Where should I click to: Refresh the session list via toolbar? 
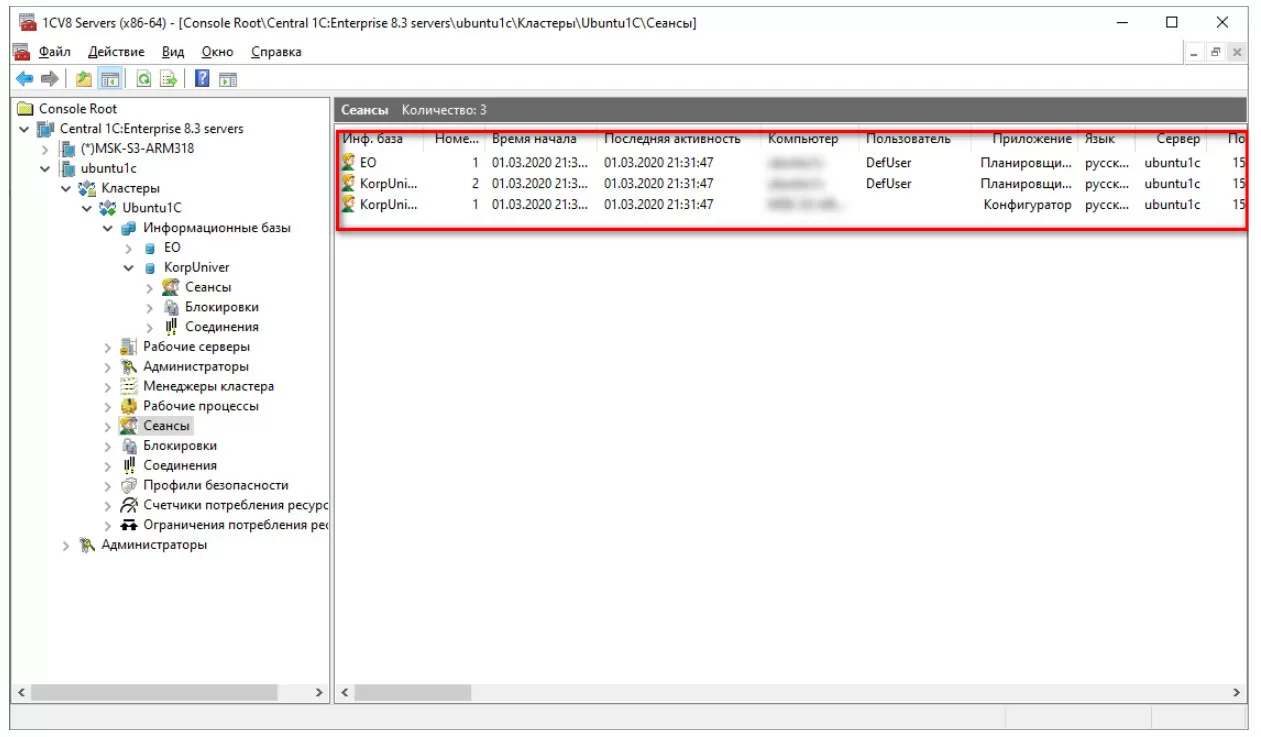coord(144,79)
